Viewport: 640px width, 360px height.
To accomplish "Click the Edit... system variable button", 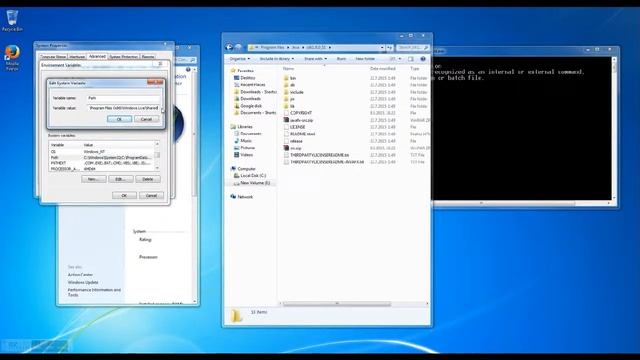I will (120, 179).
